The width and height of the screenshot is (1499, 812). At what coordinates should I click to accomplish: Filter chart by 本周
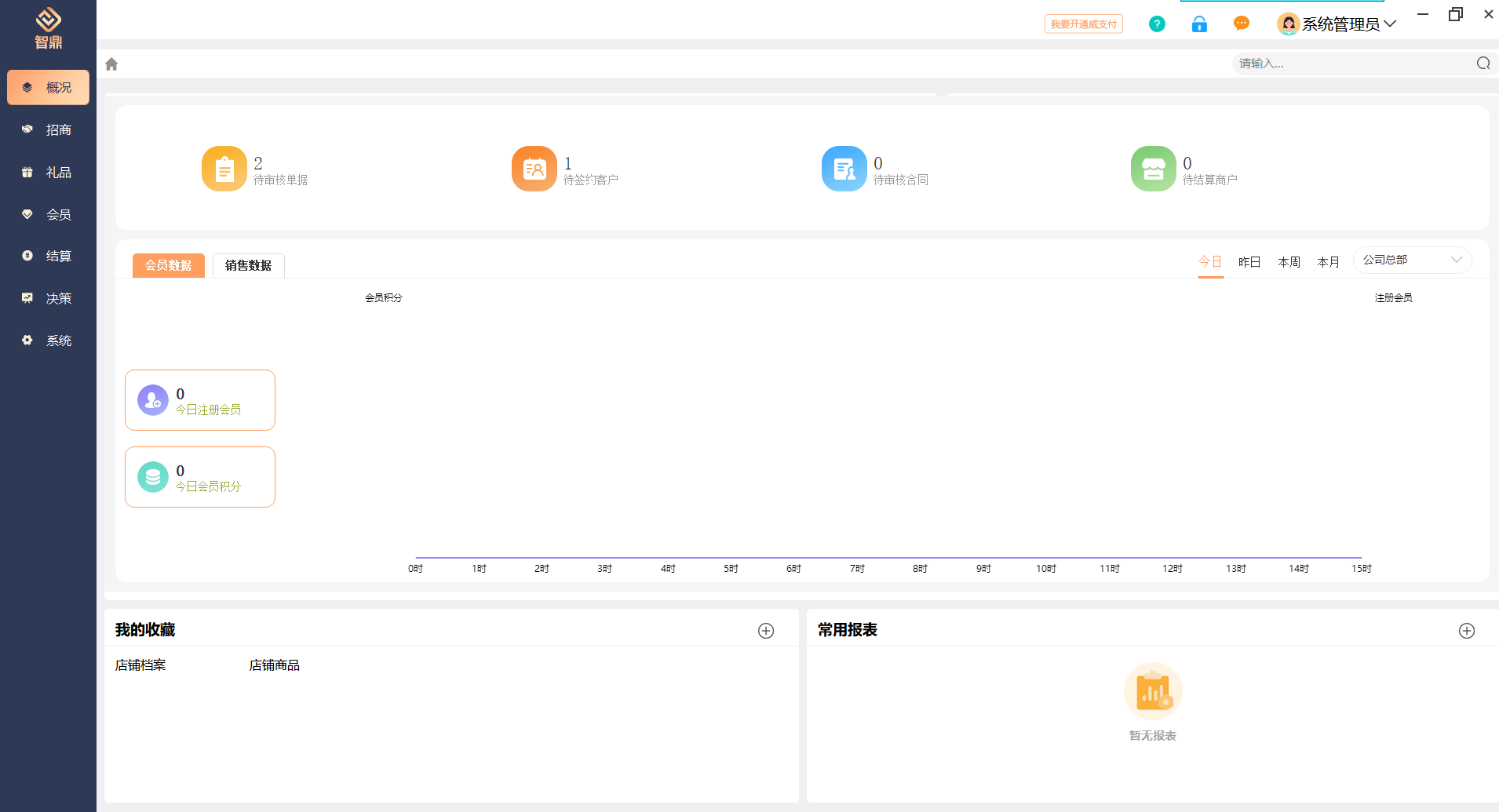(x=1289, y=262)
